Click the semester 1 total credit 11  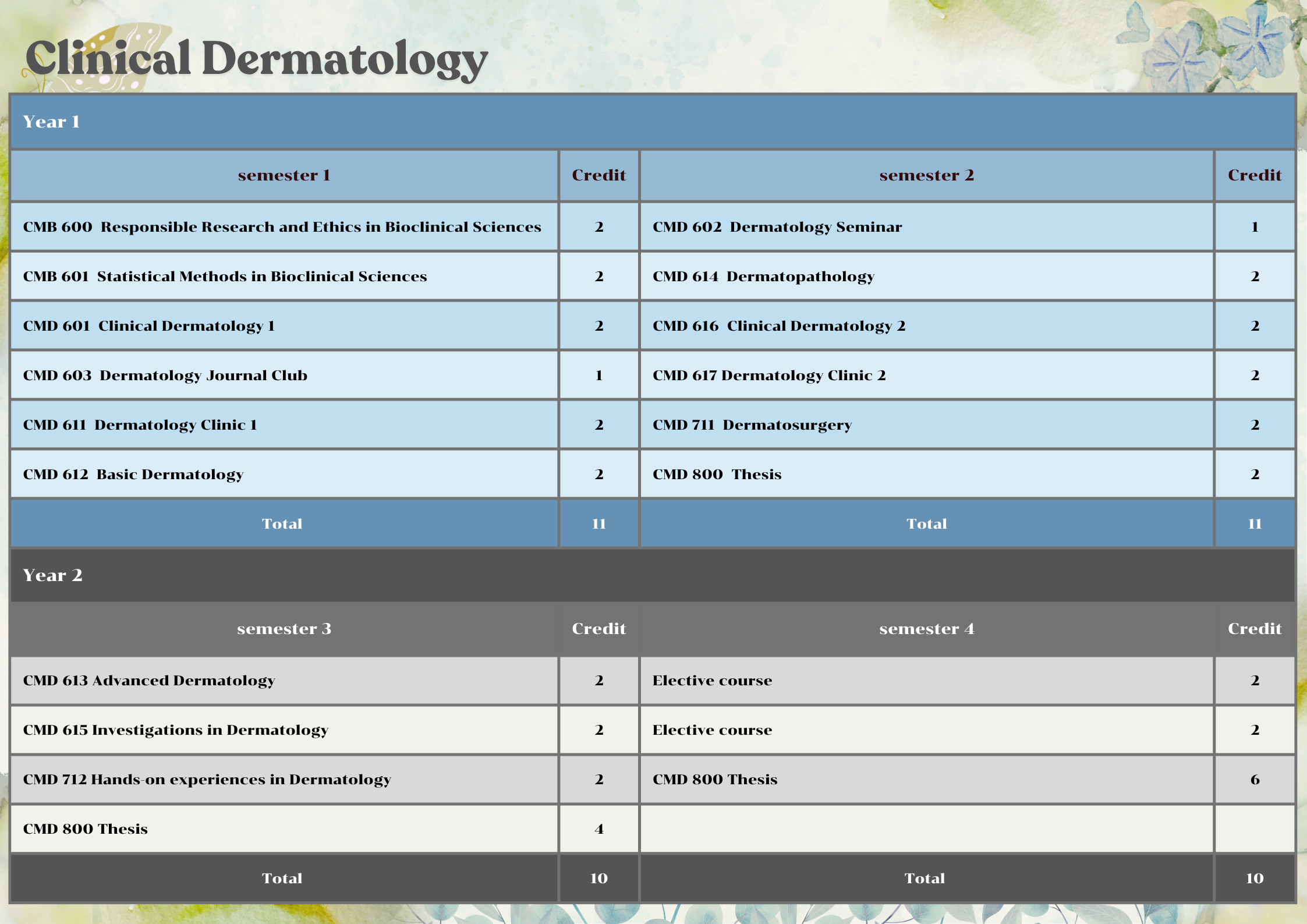(x=598, y=524)
